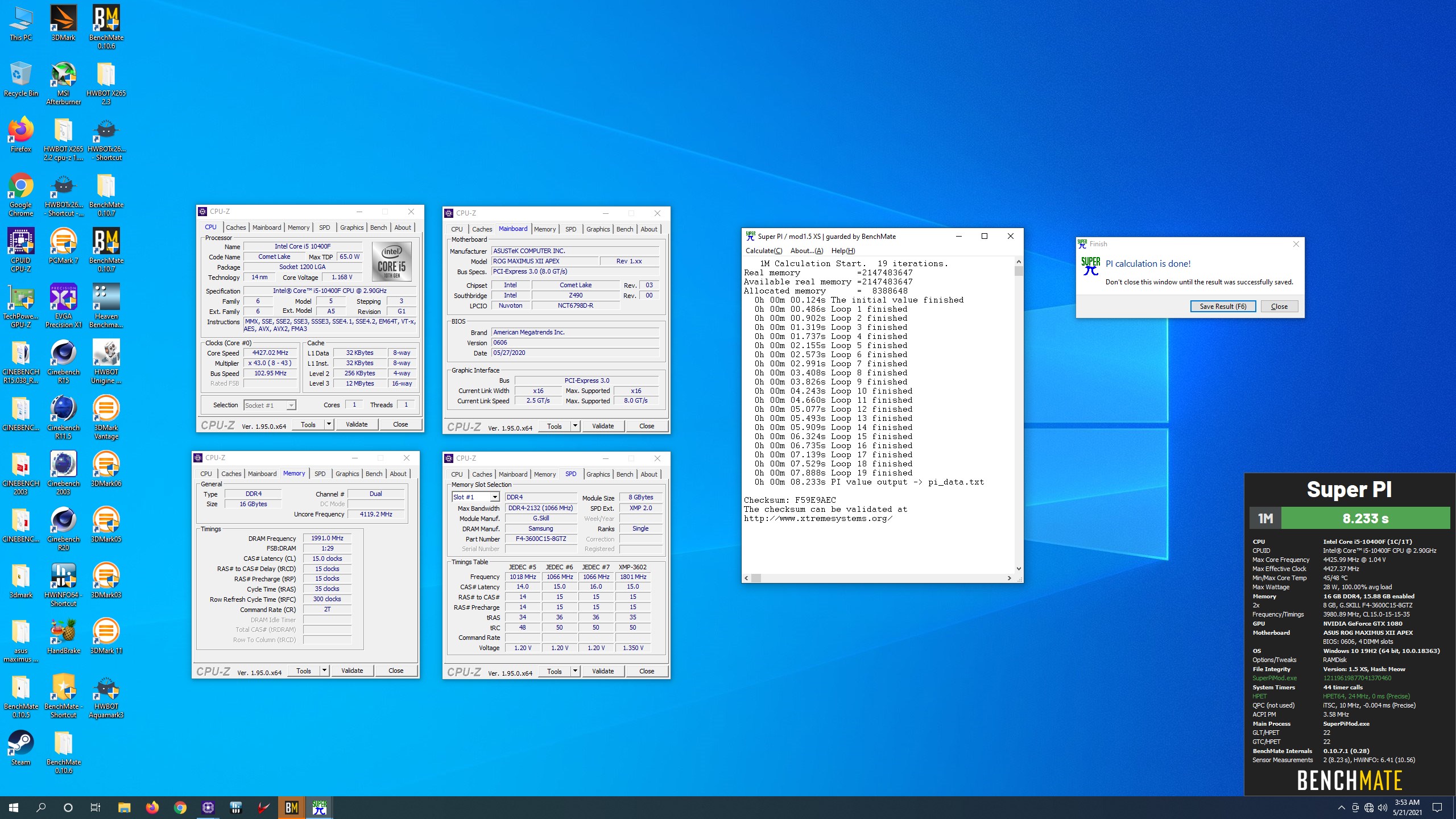Screen dimensions: 1456x819
Task: Open EVGA Precision X1 icon
Action: point(63,306)
